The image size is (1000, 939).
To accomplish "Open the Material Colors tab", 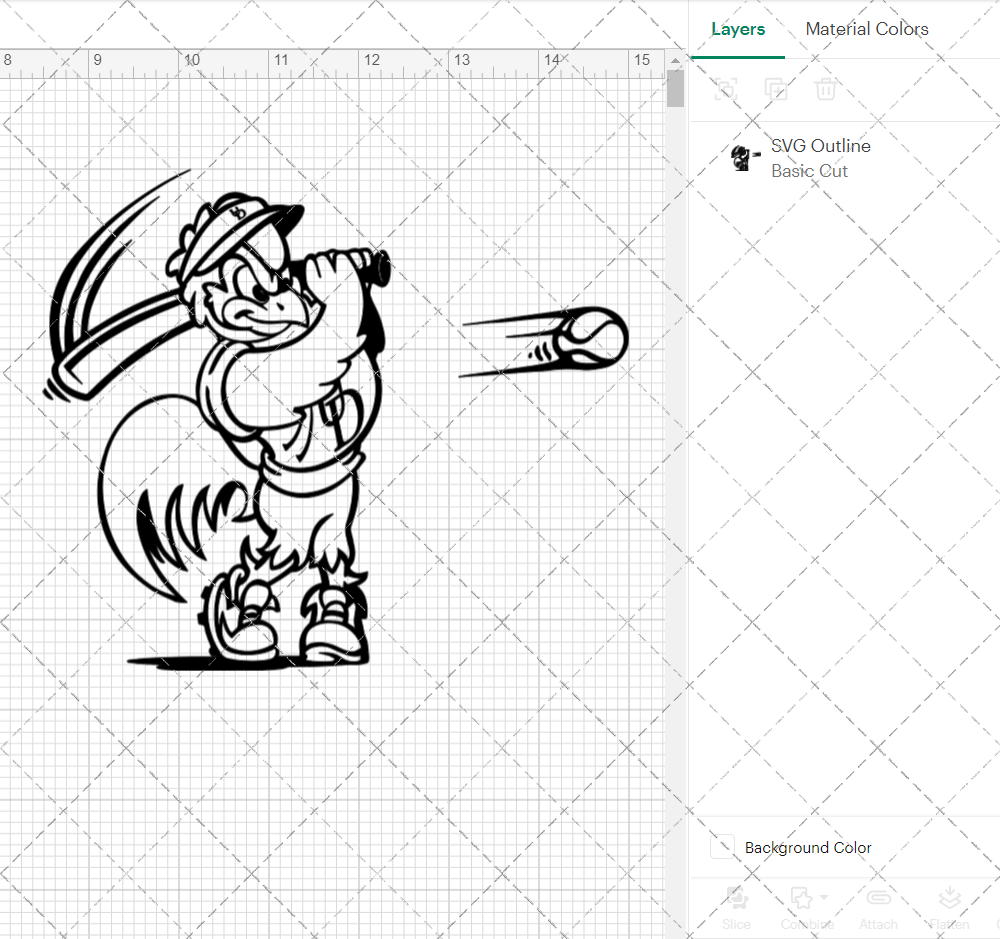I will coord(867,29).
